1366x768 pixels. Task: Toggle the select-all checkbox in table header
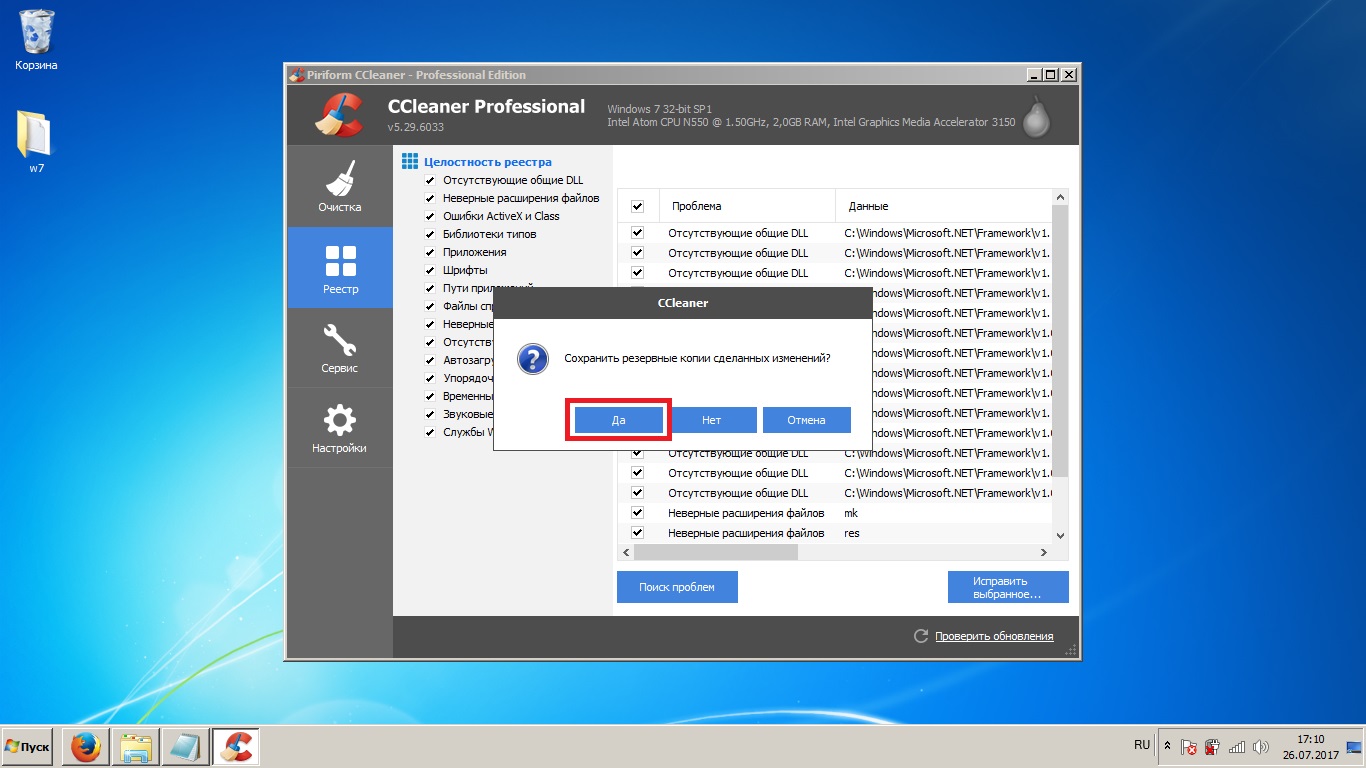[637, 206]
